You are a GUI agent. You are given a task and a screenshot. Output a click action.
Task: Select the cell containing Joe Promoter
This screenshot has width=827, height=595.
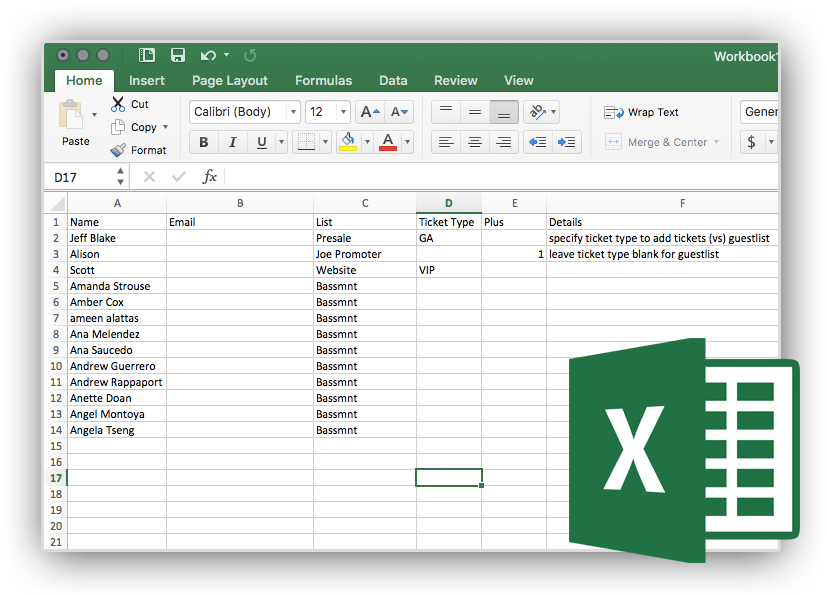point(364,254)
